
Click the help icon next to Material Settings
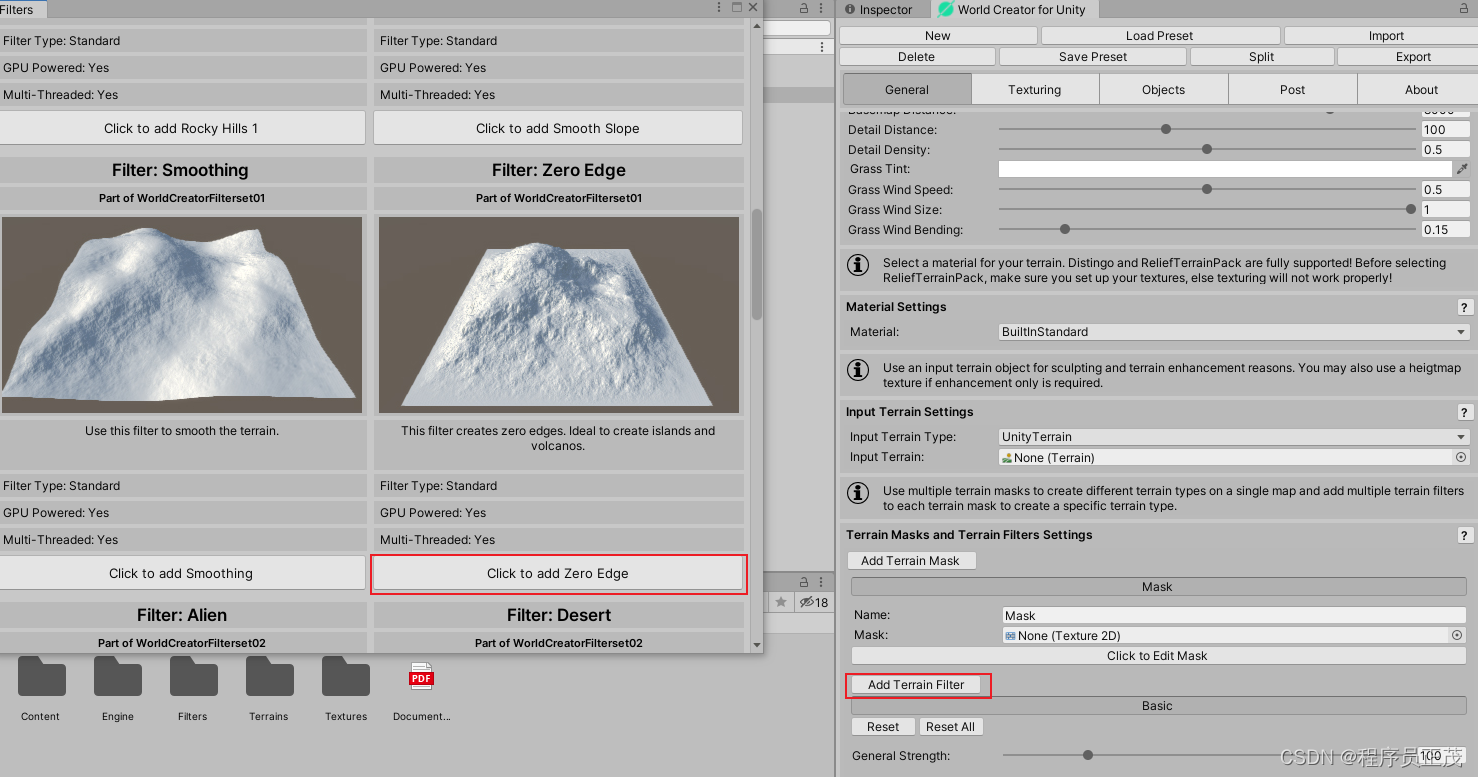pos(1464,307)
